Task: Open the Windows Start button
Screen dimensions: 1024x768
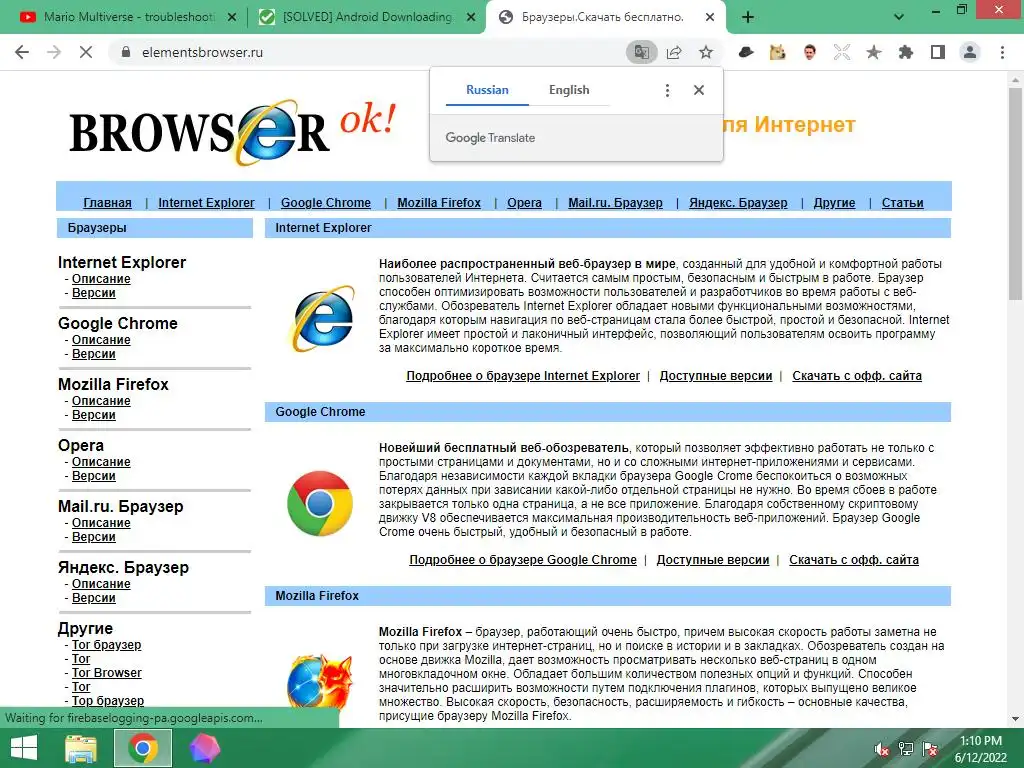Action: point(24,748)
